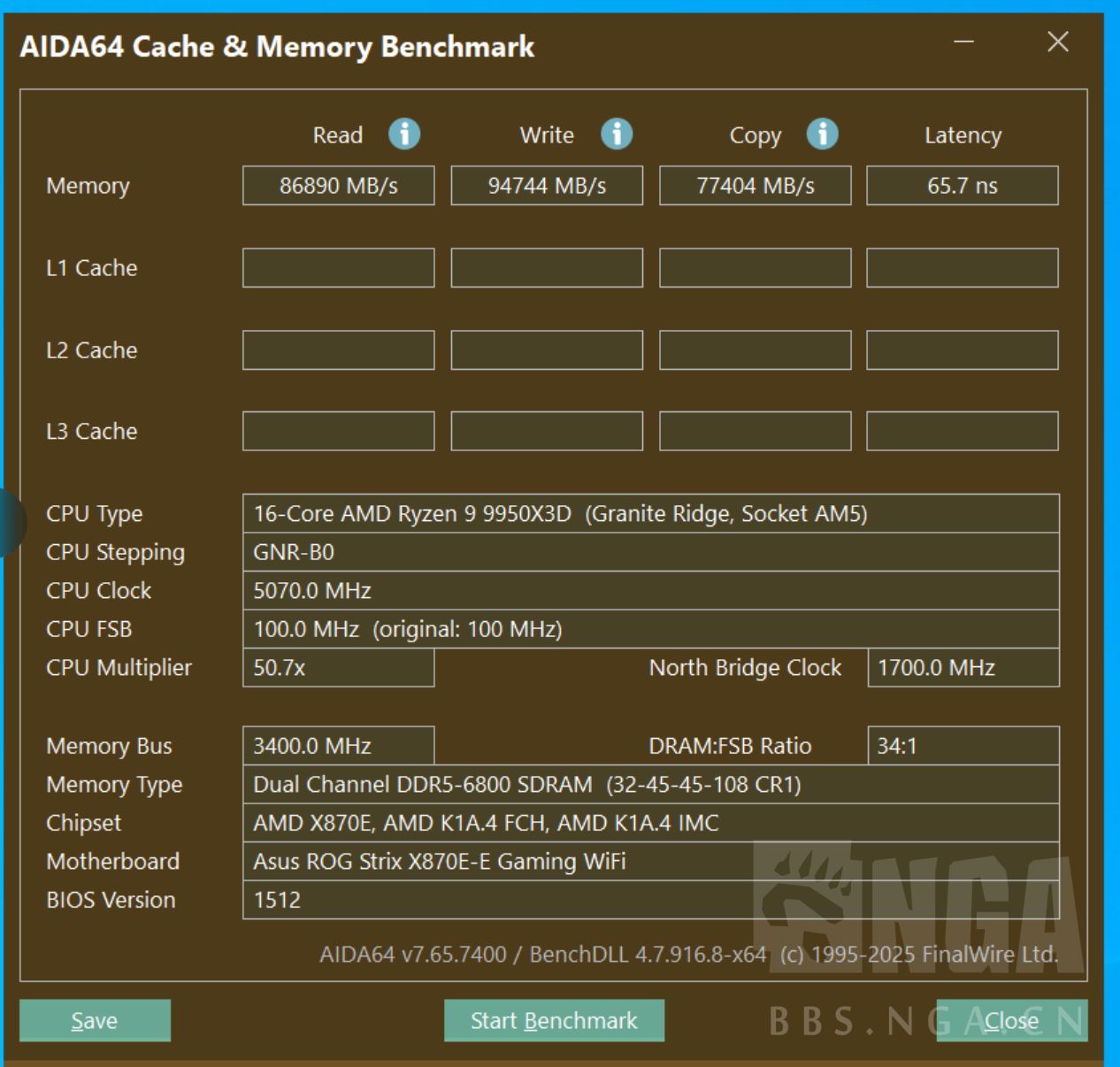Click the Memory Type DDR5-6800 field
1120x1067 pixels.
[652, 784]
